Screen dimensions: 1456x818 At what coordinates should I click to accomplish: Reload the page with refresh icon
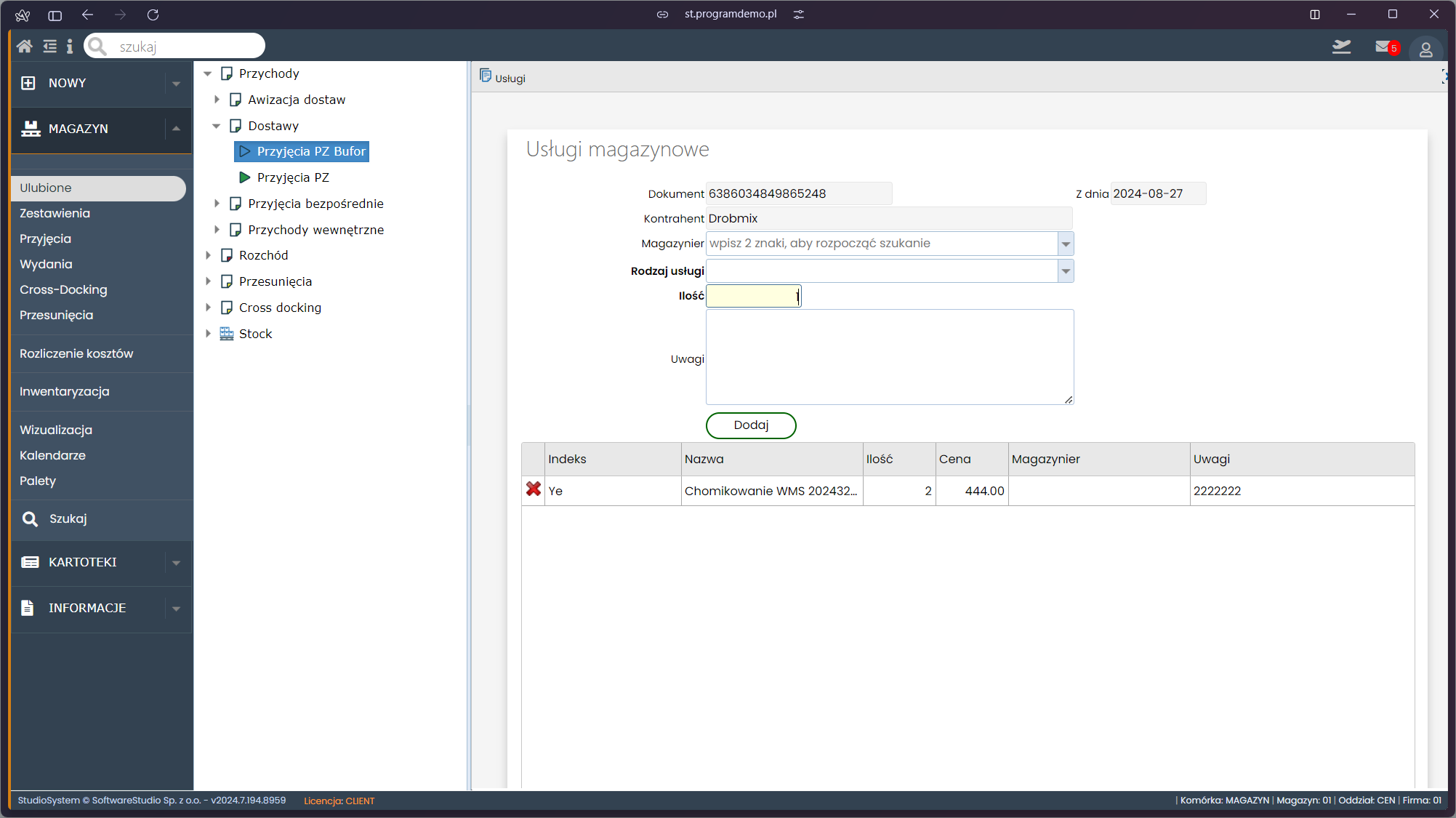pos(153,15)
